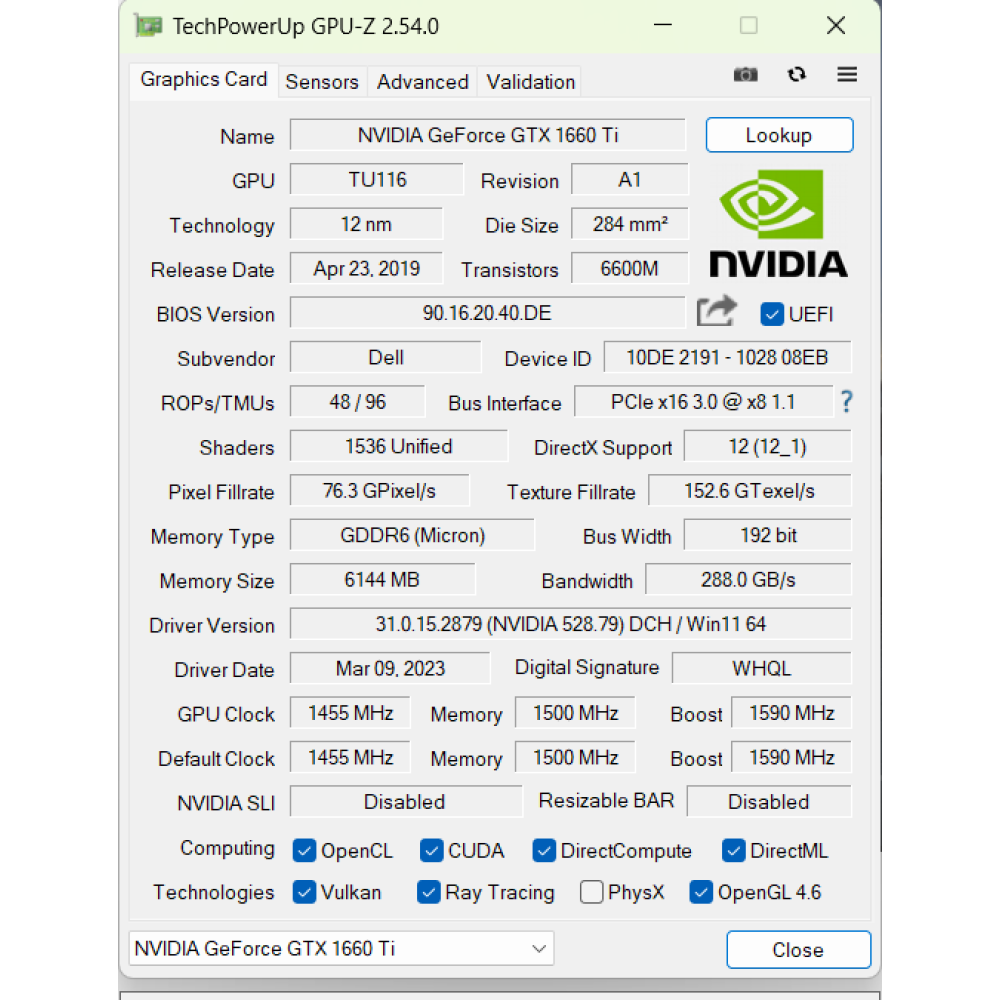Open the Advanced tab
The height and width of the screenshot is (1000, 1000).
click(422, 82)
